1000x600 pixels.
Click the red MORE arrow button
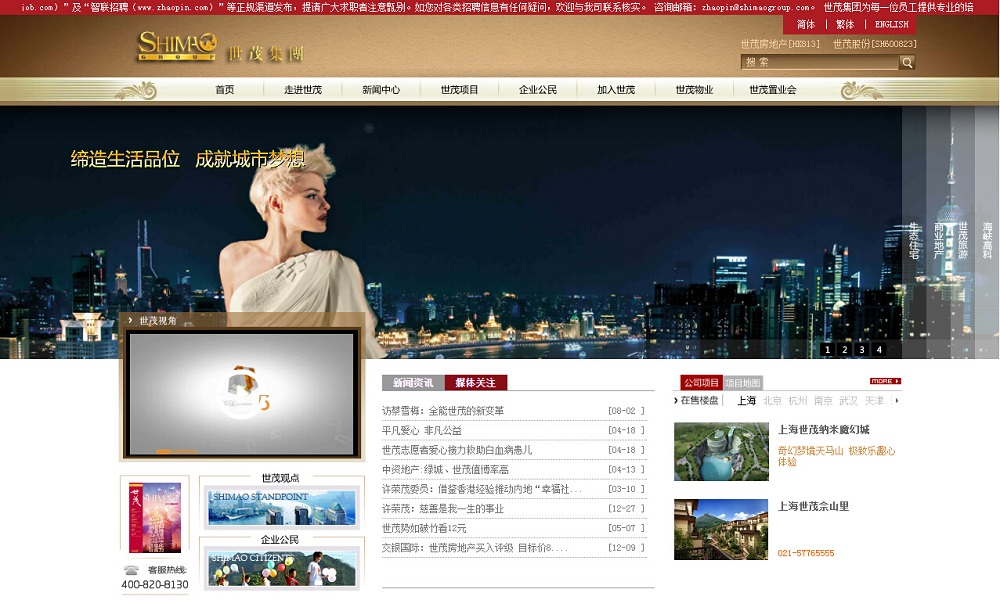click(x=885, y=381)
